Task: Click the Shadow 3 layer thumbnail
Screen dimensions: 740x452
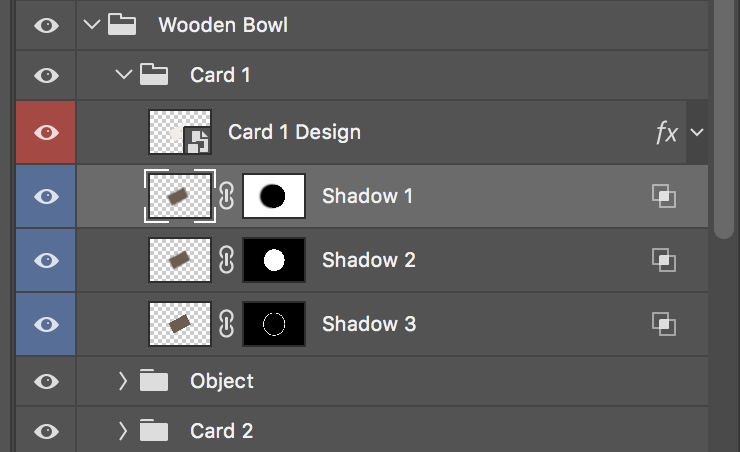Action: click(180, 324)
